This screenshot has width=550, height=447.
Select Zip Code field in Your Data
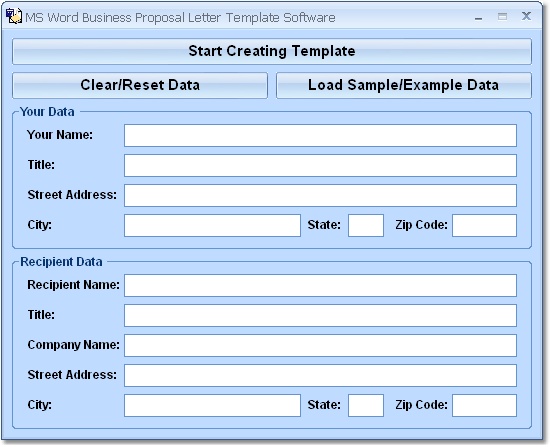[484, 226]
